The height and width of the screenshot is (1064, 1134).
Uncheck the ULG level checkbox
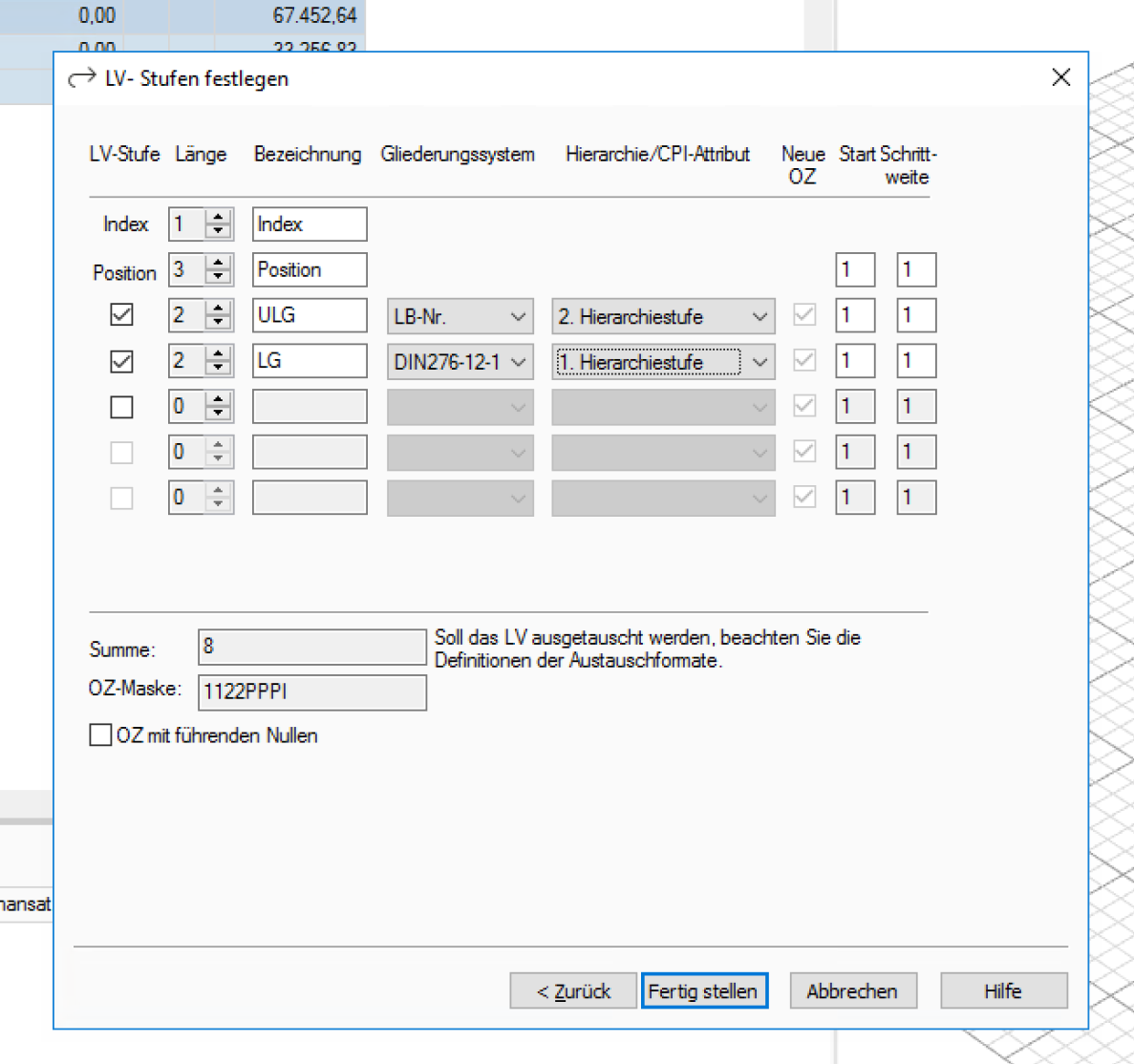pos(121,315)
